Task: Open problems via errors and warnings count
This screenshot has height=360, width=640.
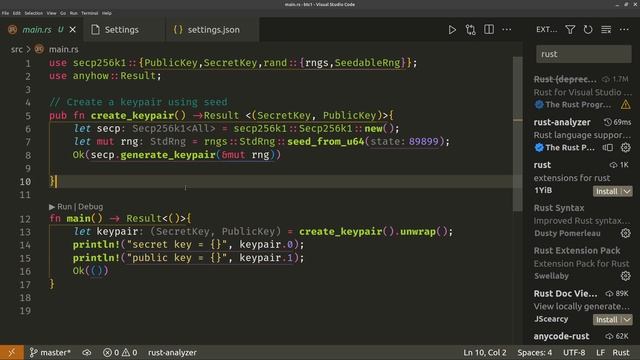Action: (120, 352)
